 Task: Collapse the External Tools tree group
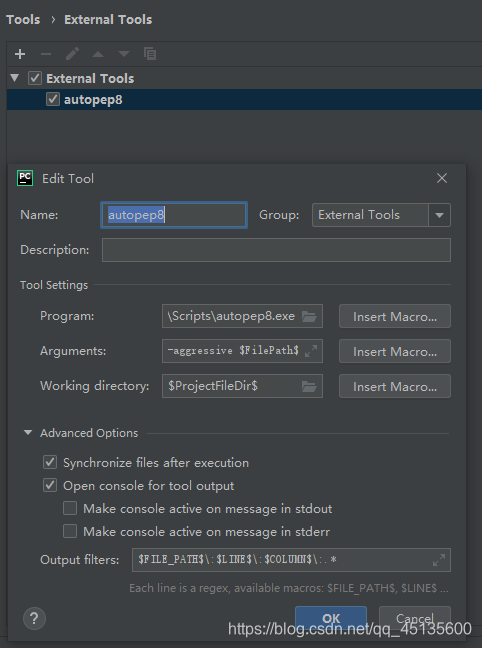(x=14, y=78)
